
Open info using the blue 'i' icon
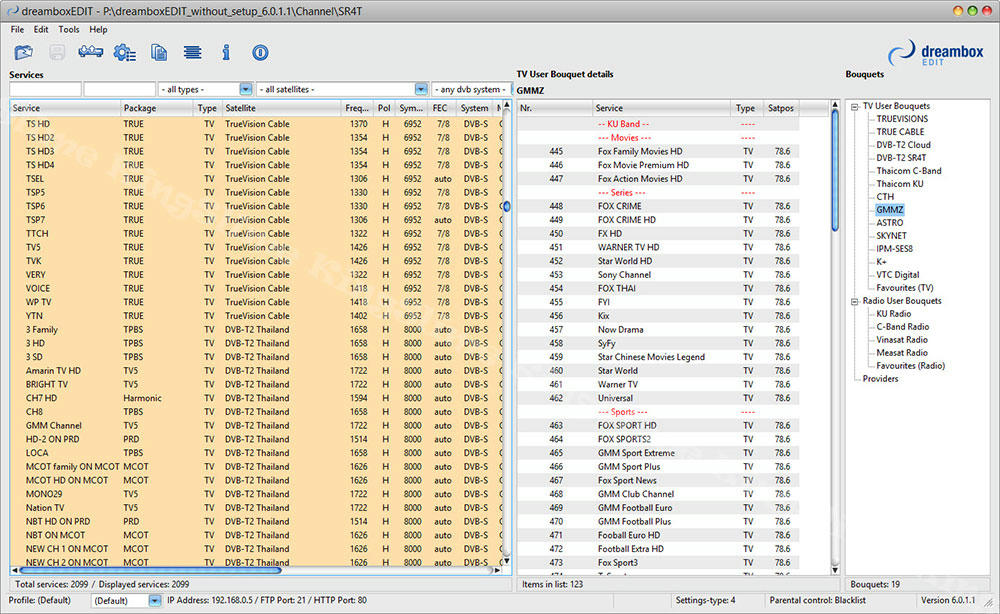pyautogui.click(x=226, y=52)
